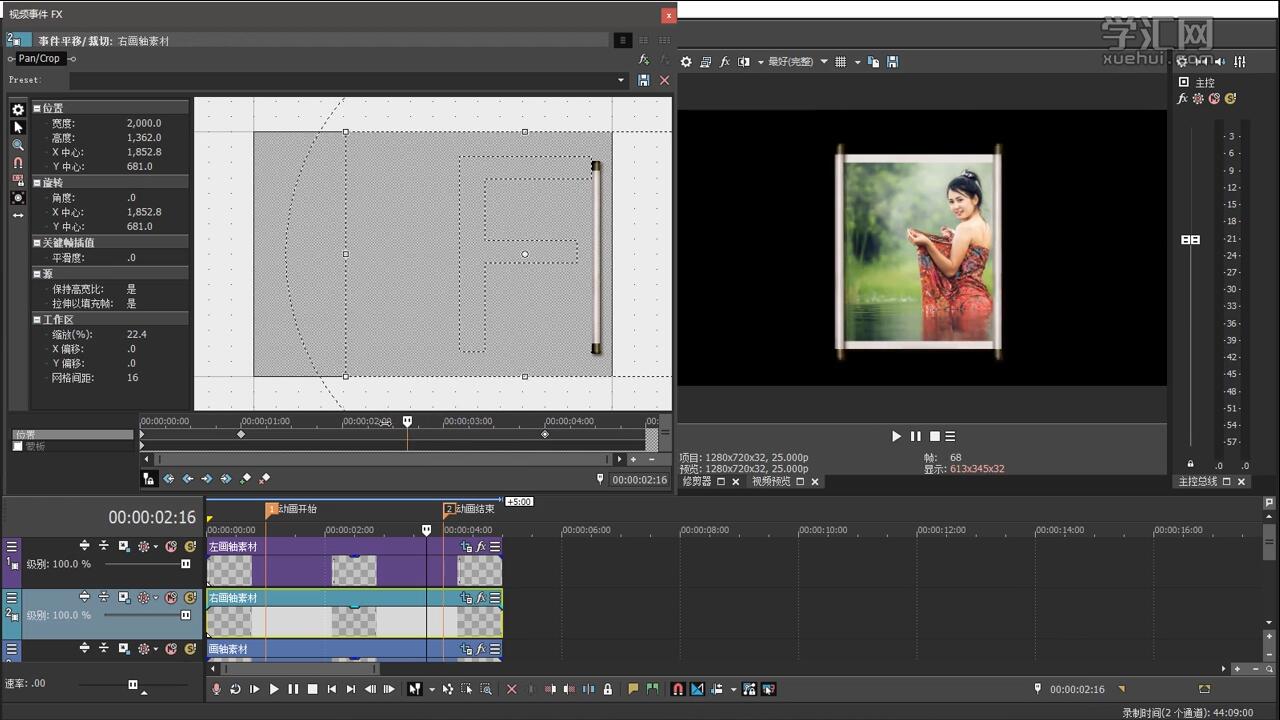Image resolution: width=1280 pixels, height=720 pixels.
Task: Mute track 1 左画轴素材
Action: pyautogui.click(x=171, y=546)
